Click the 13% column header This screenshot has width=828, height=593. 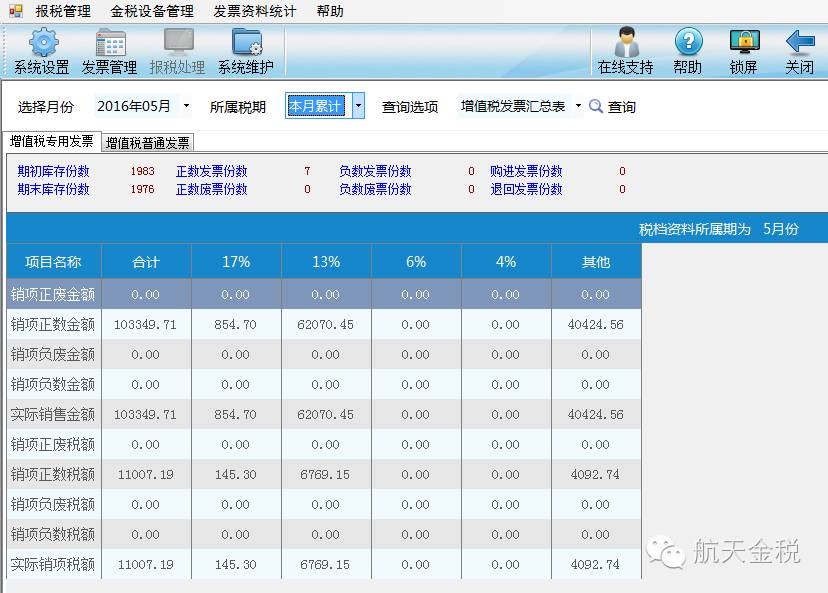(326, 261)
